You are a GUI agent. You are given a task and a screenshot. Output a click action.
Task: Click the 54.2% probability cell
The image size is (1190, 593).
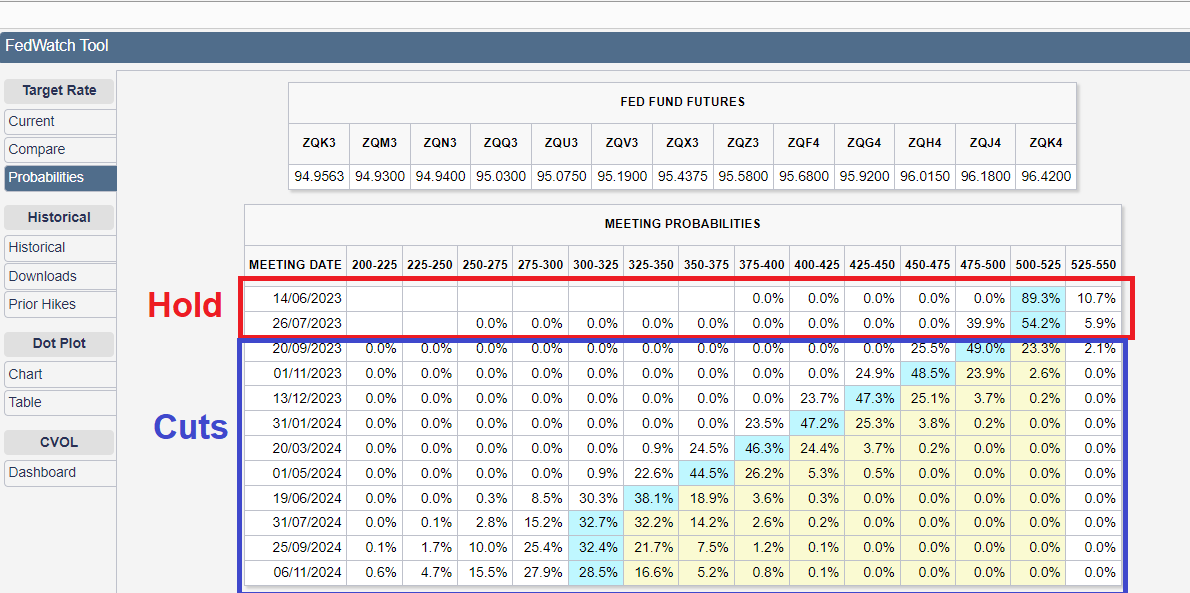click(x=1038, y=323)
